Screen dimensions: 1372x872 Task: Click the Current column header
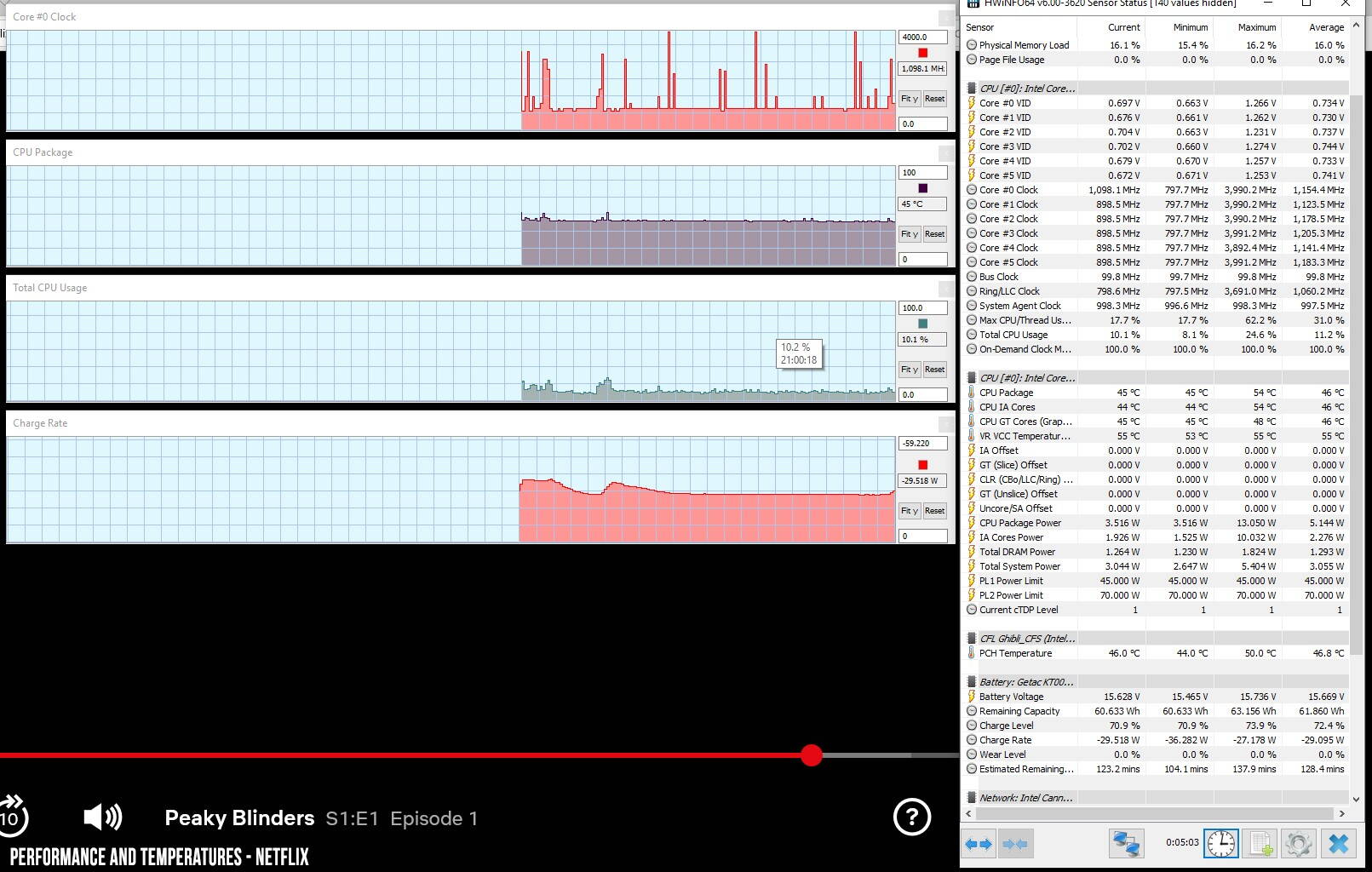point(1111,27)
